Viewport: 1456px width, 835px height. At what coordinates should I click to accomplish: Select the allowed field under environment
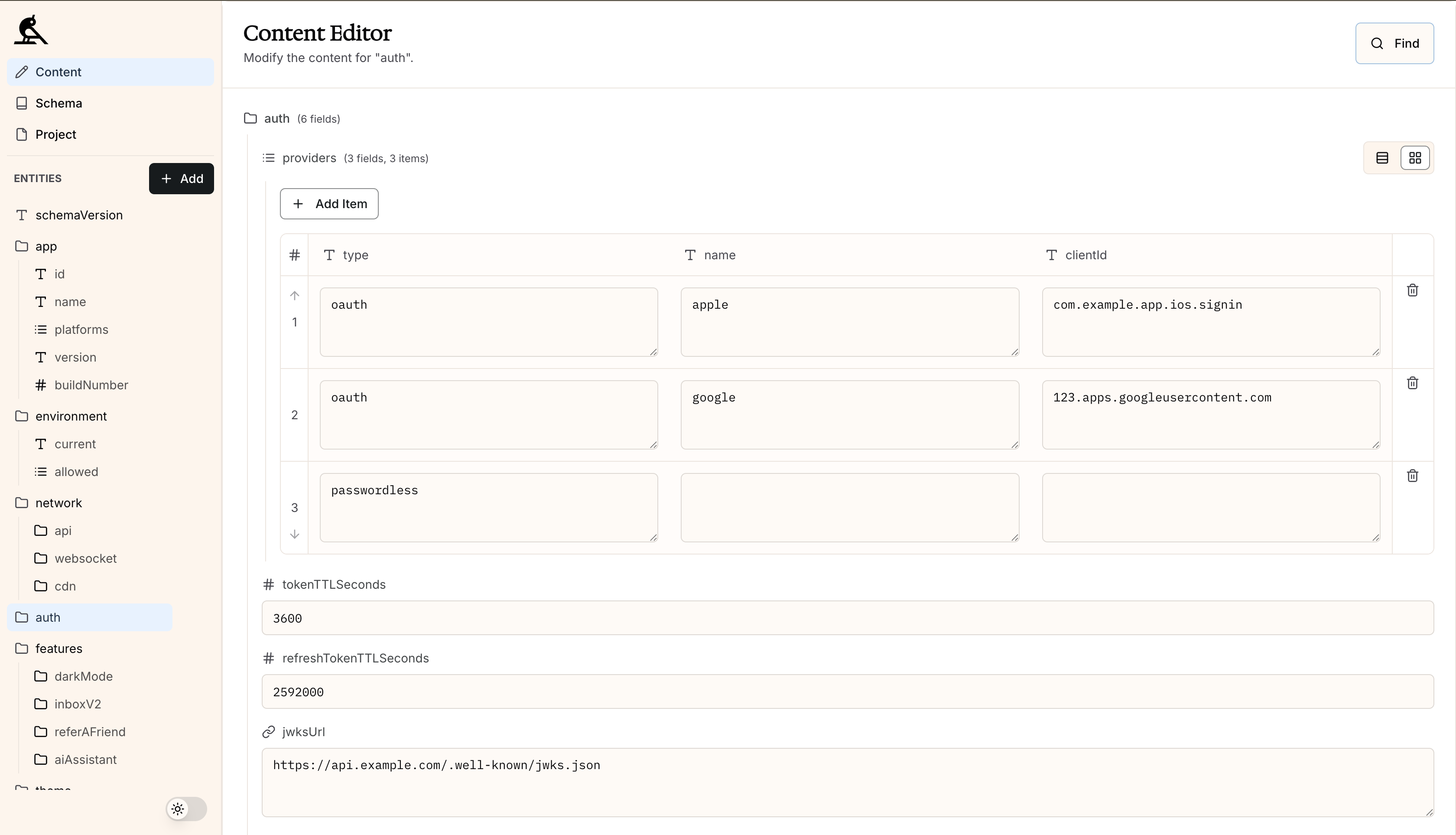(x=76, y=471)
